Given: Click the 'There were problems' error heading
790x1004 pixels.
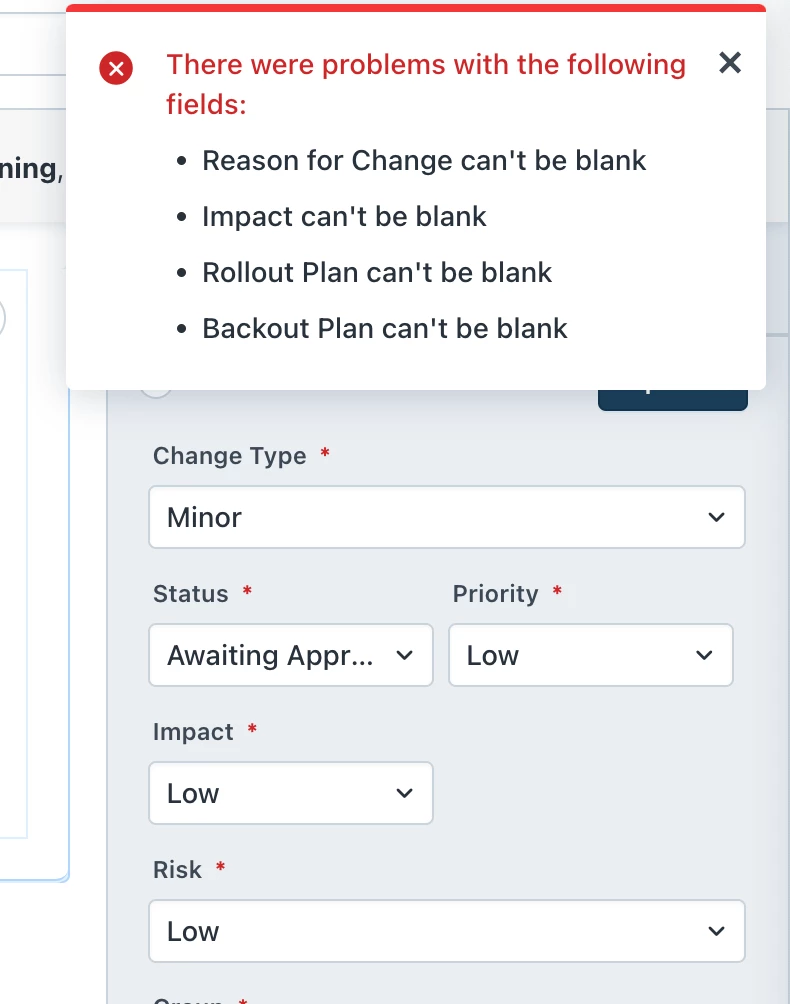Looking at the screenshot, I should [426, 85].
